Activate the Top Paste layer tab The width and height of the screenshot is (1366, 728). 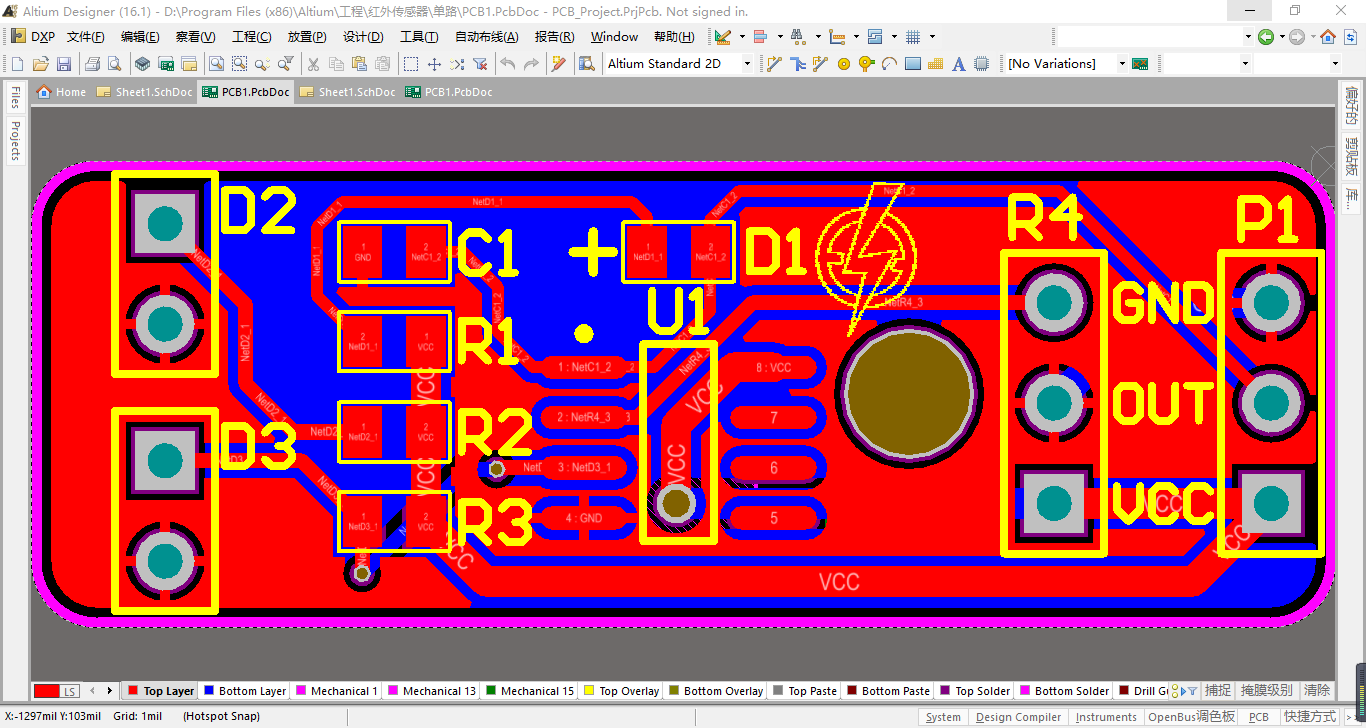(x=805, y=691)
